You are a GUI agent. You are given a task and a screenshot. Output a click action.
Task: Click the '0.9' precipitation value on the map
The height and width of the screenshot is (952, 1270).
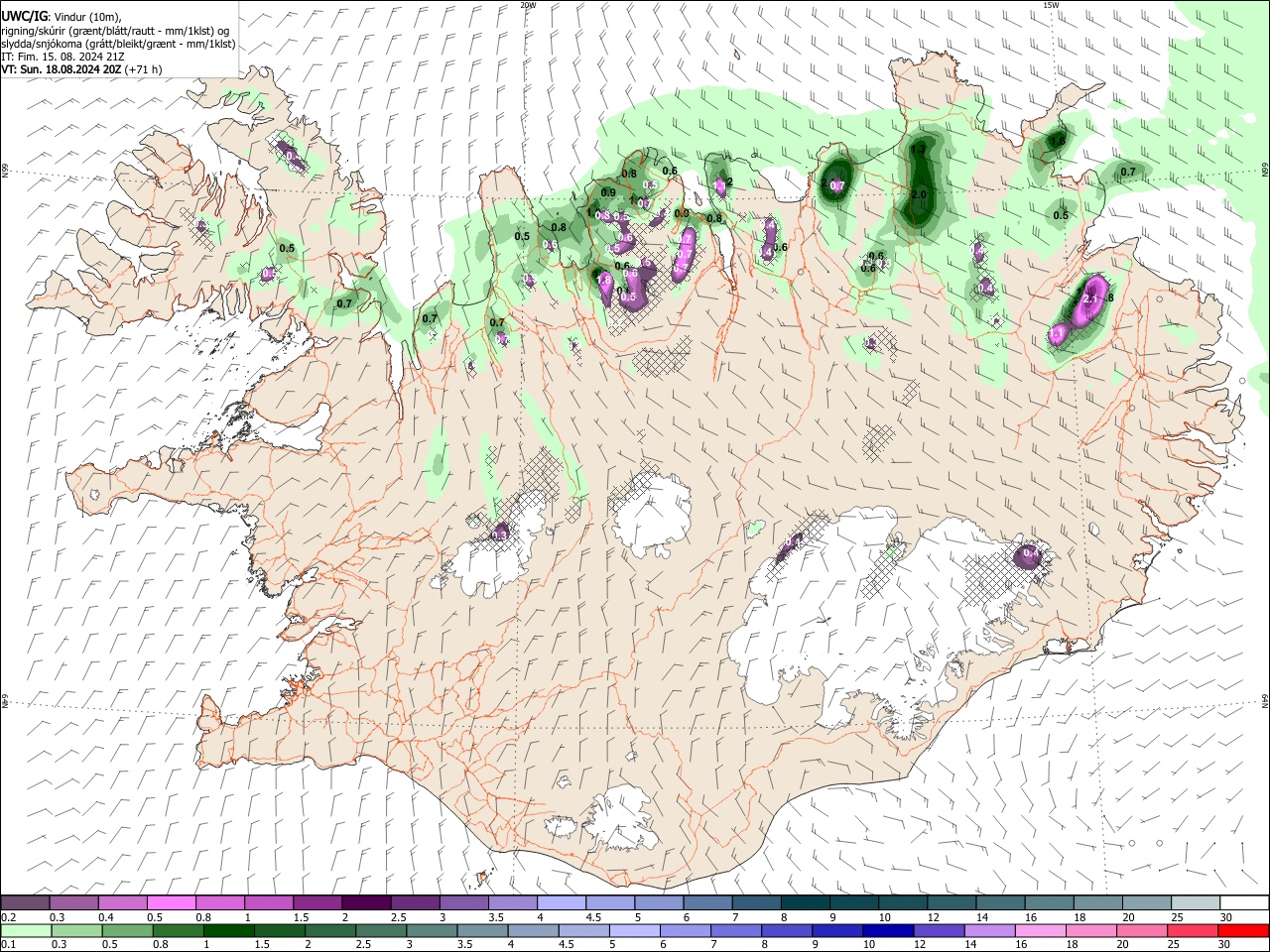coord(608,192)
